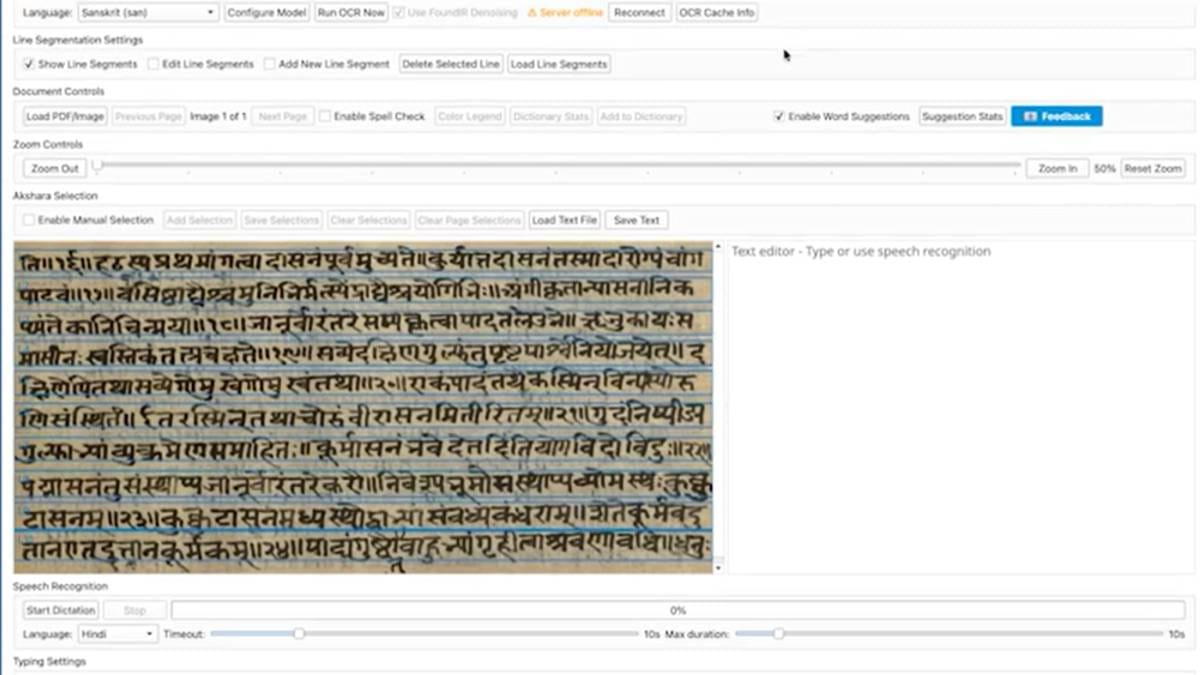Image resolution: width=1200 pixels, height=675 pixels.
Task: Adjust the zoom level slider
Action: pyautogui.click(x=98, y=166)
